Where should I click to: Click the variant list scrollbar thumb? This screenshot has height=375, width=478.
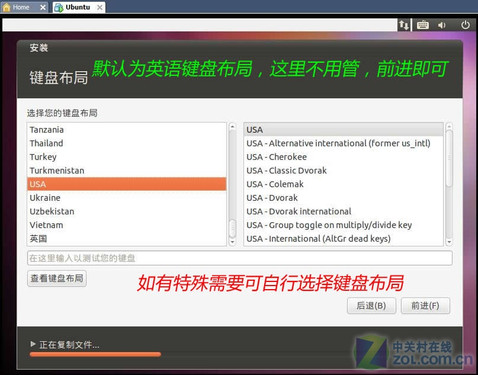tap(449, 158)
